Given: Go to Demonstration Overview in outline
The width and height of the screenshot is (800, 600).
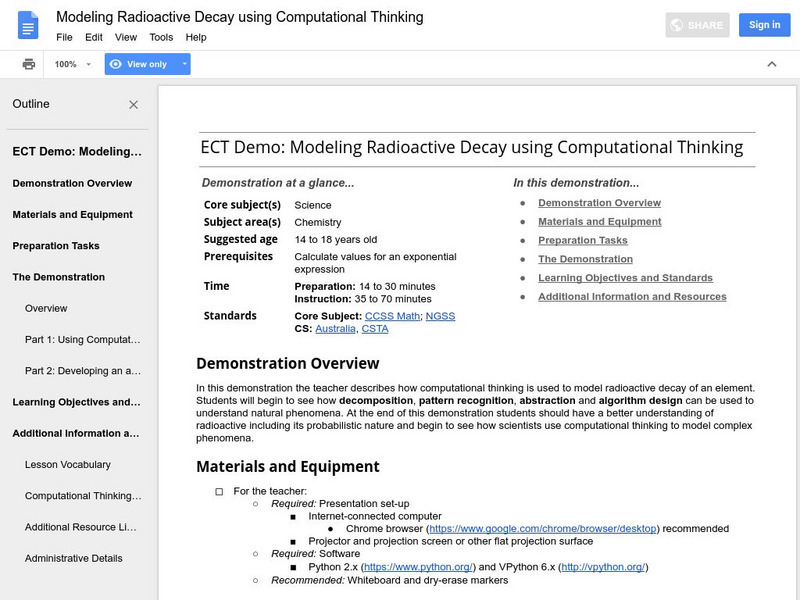Looking at the screenshot, I should (72, 183).
